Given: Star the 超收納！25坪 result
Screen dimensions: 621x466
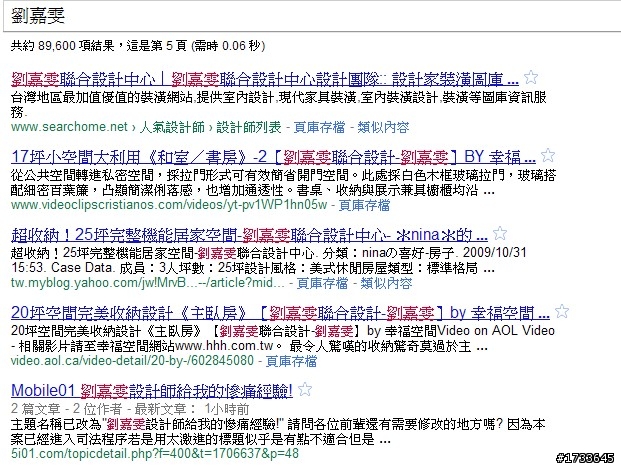Looking at the screenshot, I should pyautogui.click(x=500, y=233).
